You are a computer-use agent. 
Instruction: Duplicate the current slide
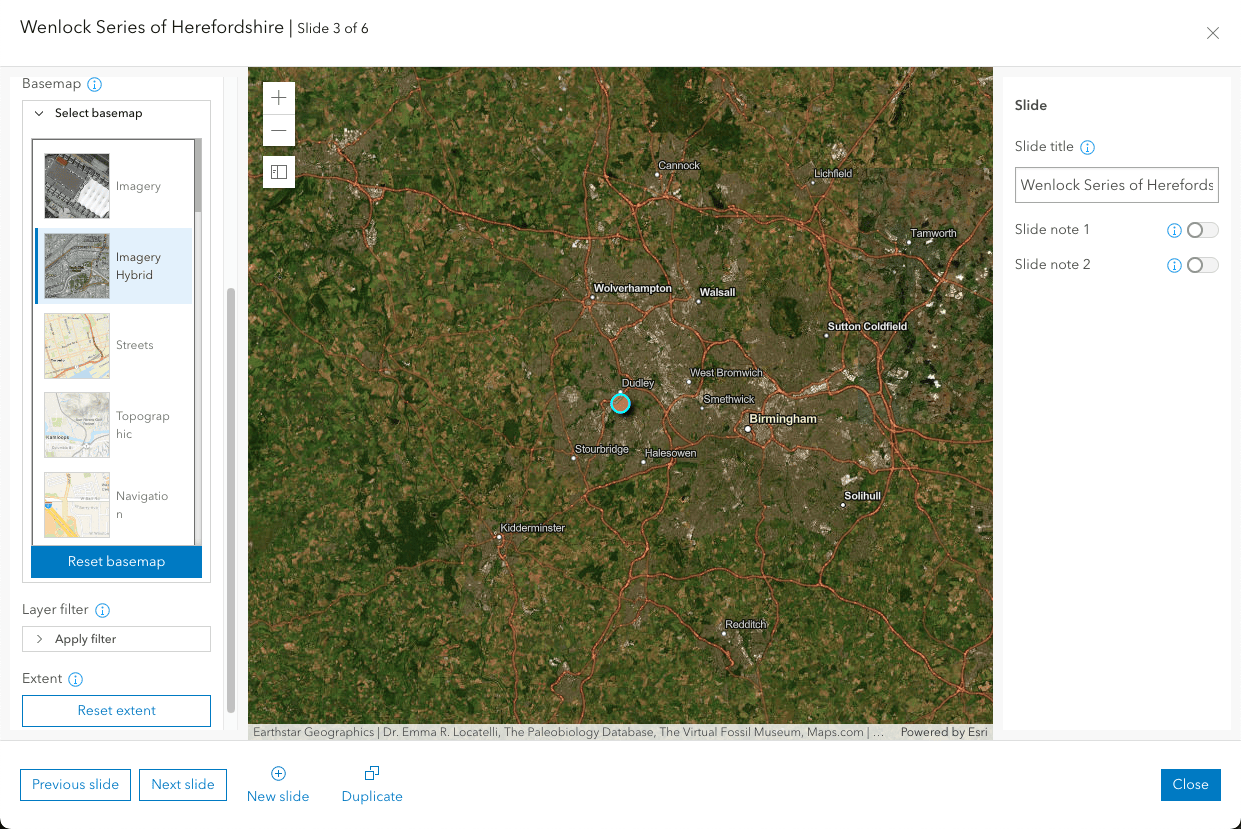[x=371, y=785]
